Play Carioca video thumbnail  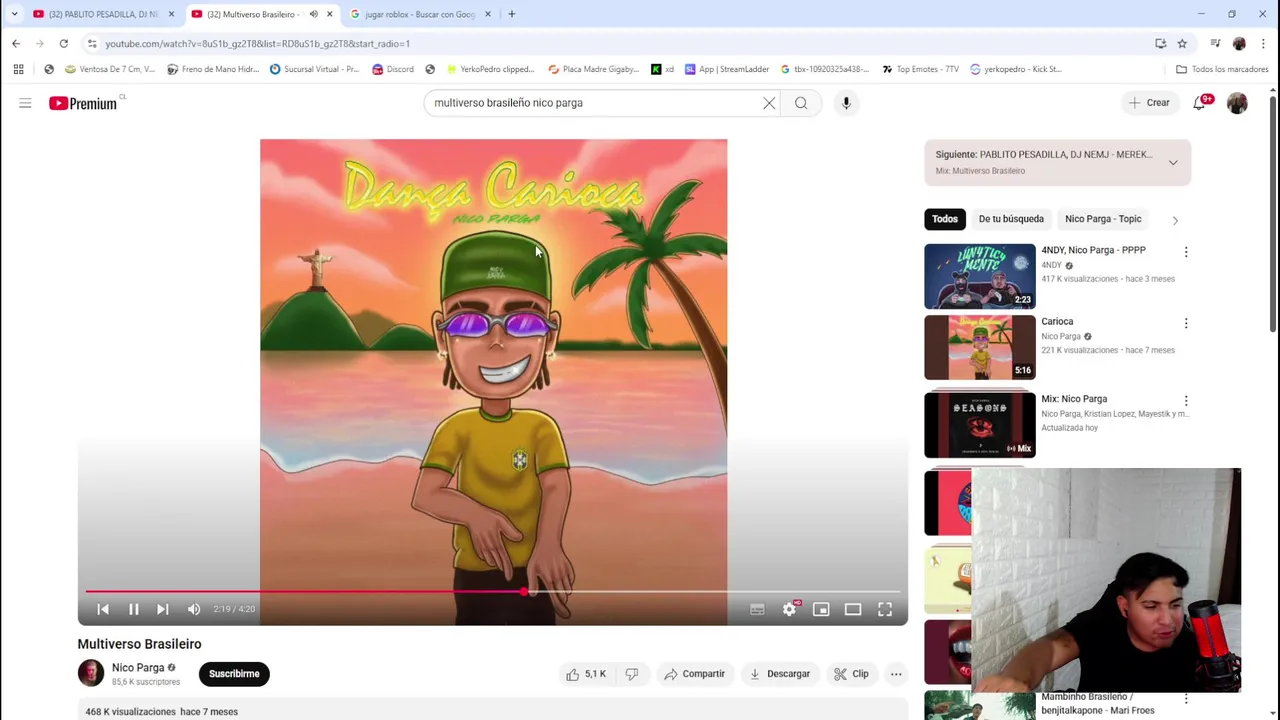click(980, 347)
